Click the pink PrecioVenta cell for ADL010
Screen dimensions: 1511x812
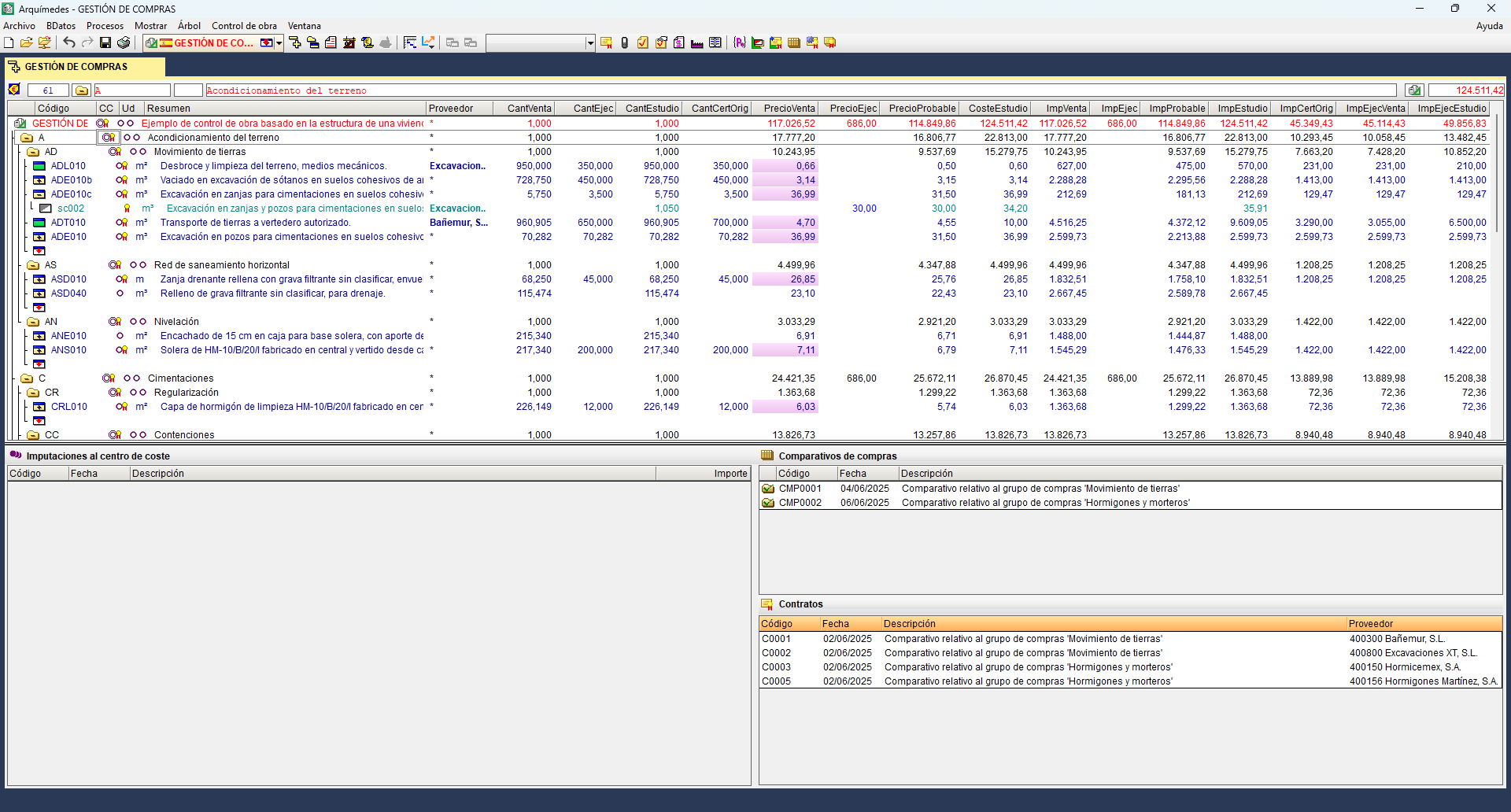click(785, 166)
